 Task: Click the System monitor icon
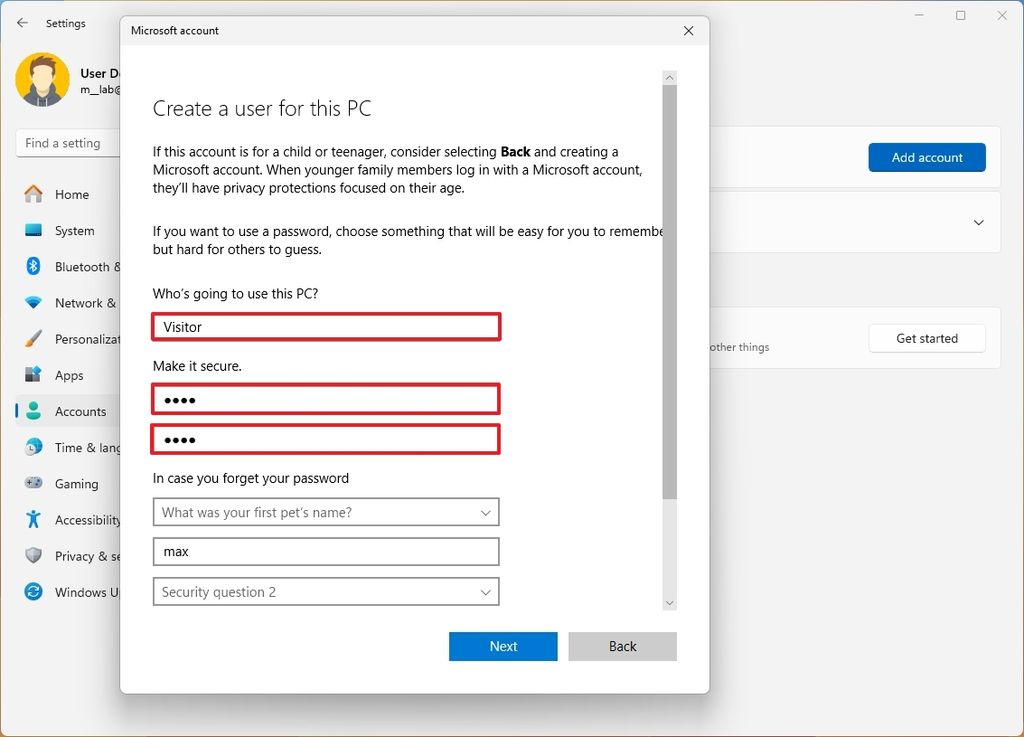pos(33,230)
